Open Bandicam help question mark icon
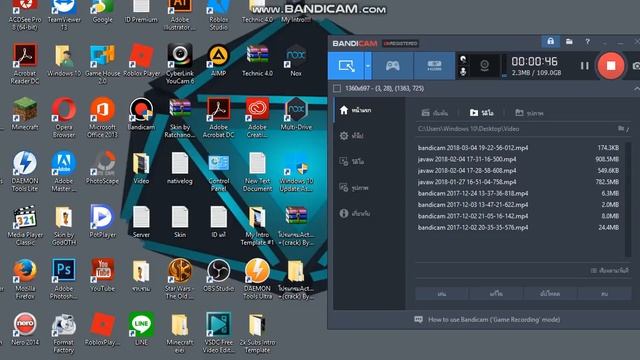The width and height of the screenshot is (640, 360). [587, 42]
